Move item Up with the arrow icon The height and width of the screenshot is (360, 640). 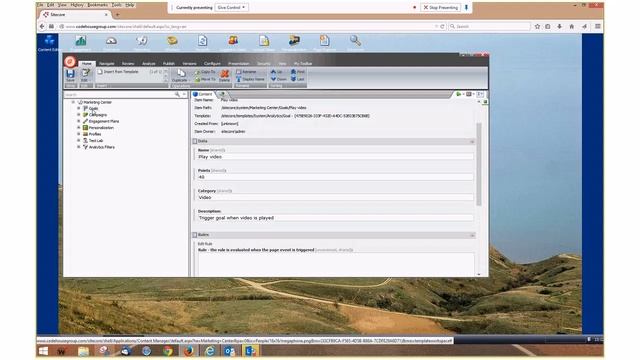click(273, 72)
